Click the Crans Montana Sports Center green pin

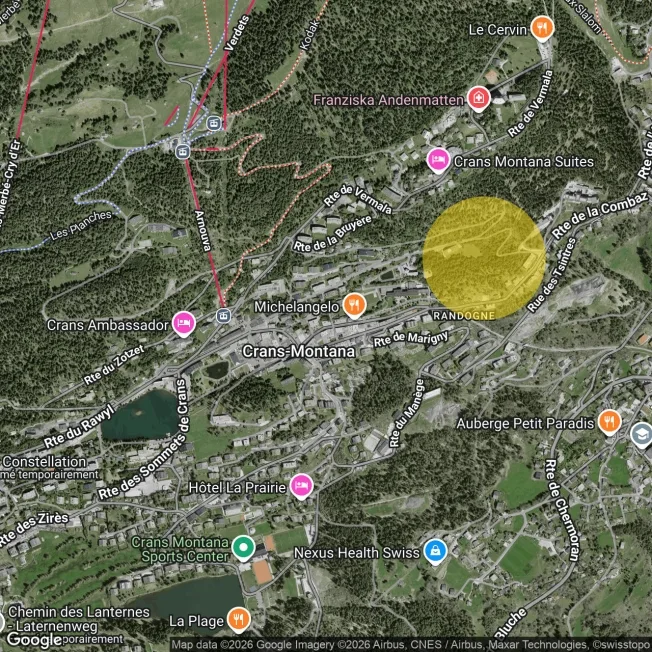point(243,548)
